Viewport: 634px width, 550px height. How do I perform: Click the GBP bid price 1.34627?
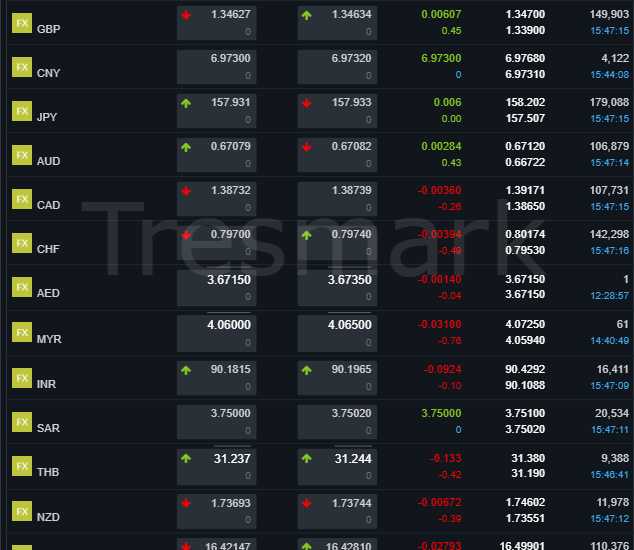pos(231,15)
